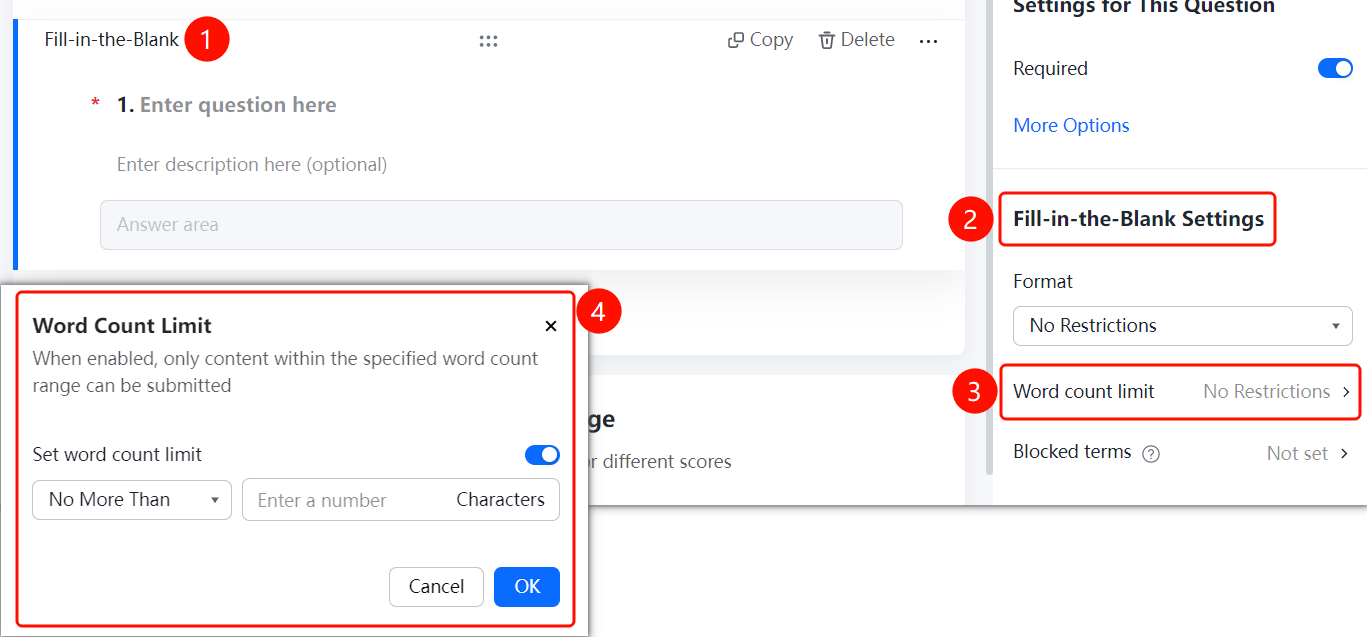Click the Fill-in-the-Blank question type label
Viewport: 1367px width, 637px height.
112,40
